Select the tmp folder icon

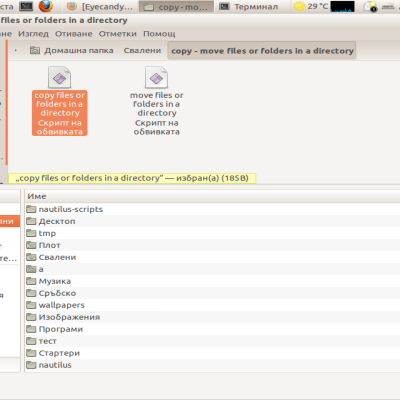coord(31,233)
